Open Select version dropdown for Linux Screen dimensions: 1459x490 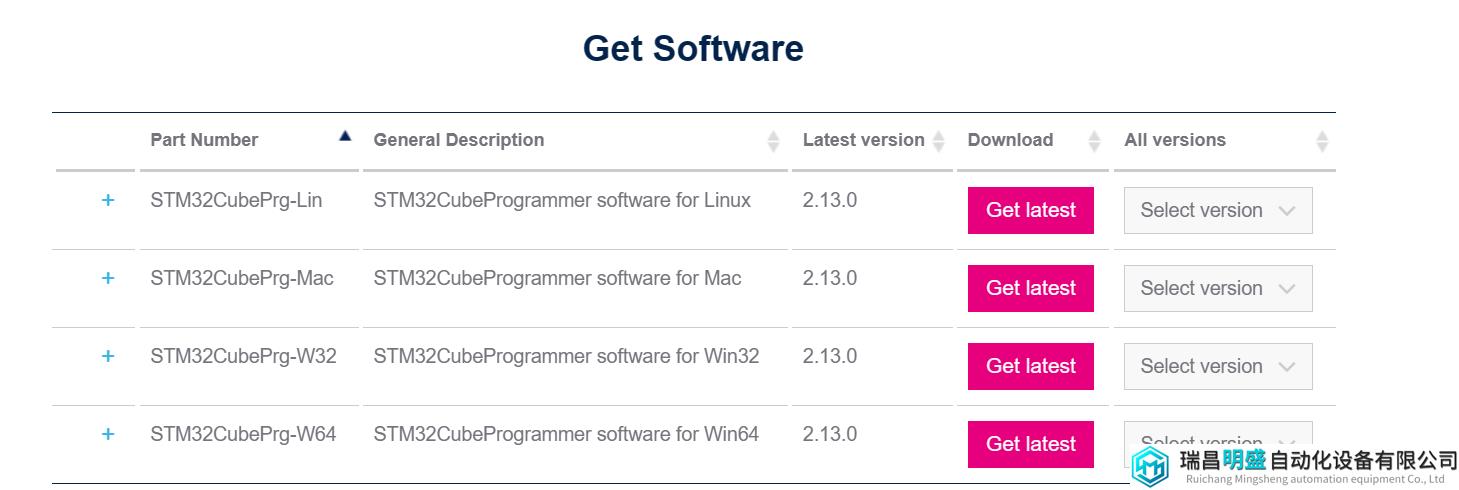(1218, 210)
